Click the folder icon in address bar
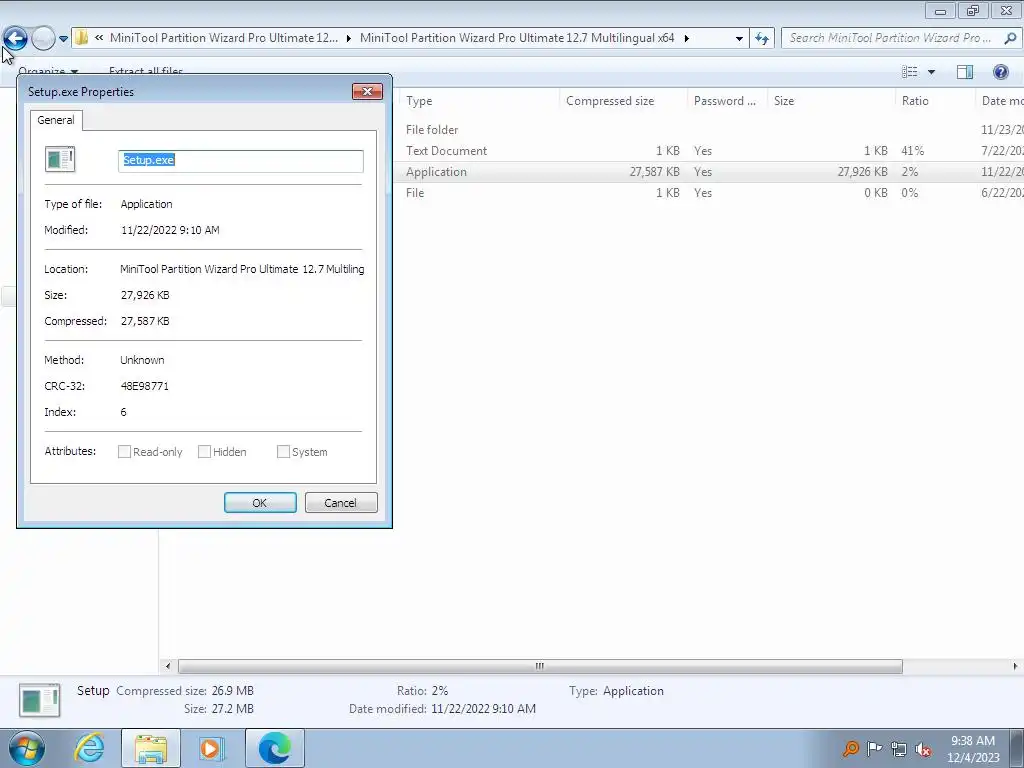The width and height of the screenshot is (1024, 768). pyautogui.click(x=81, y=38)
